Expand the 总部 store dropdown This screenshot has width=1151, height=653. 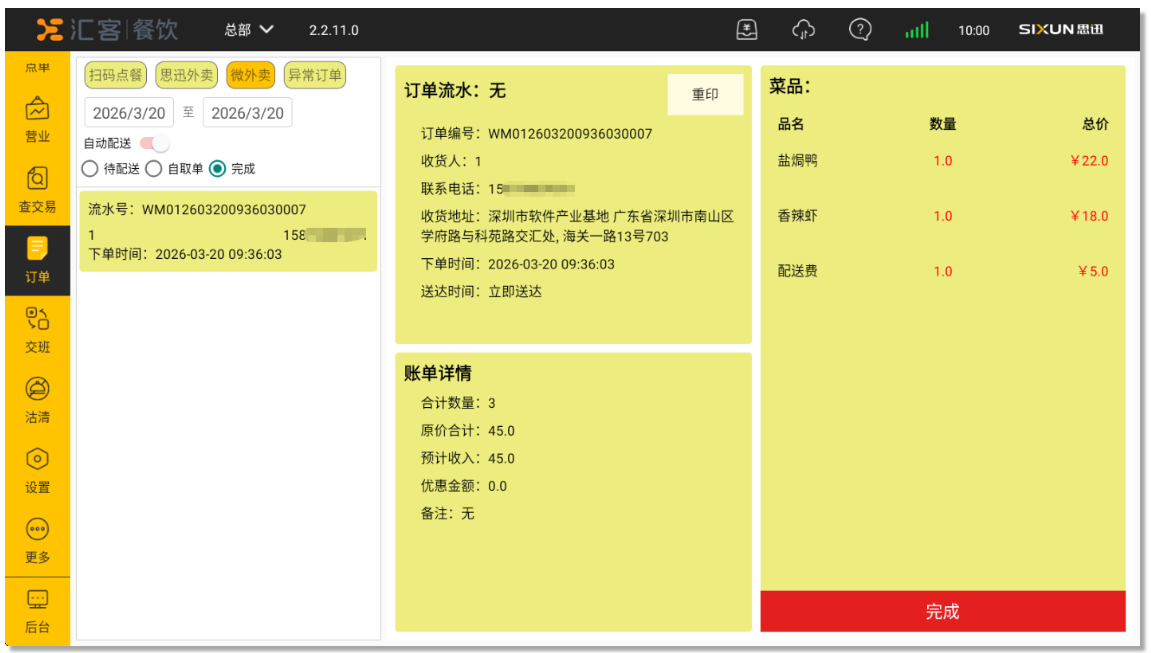tap(249, 30)
